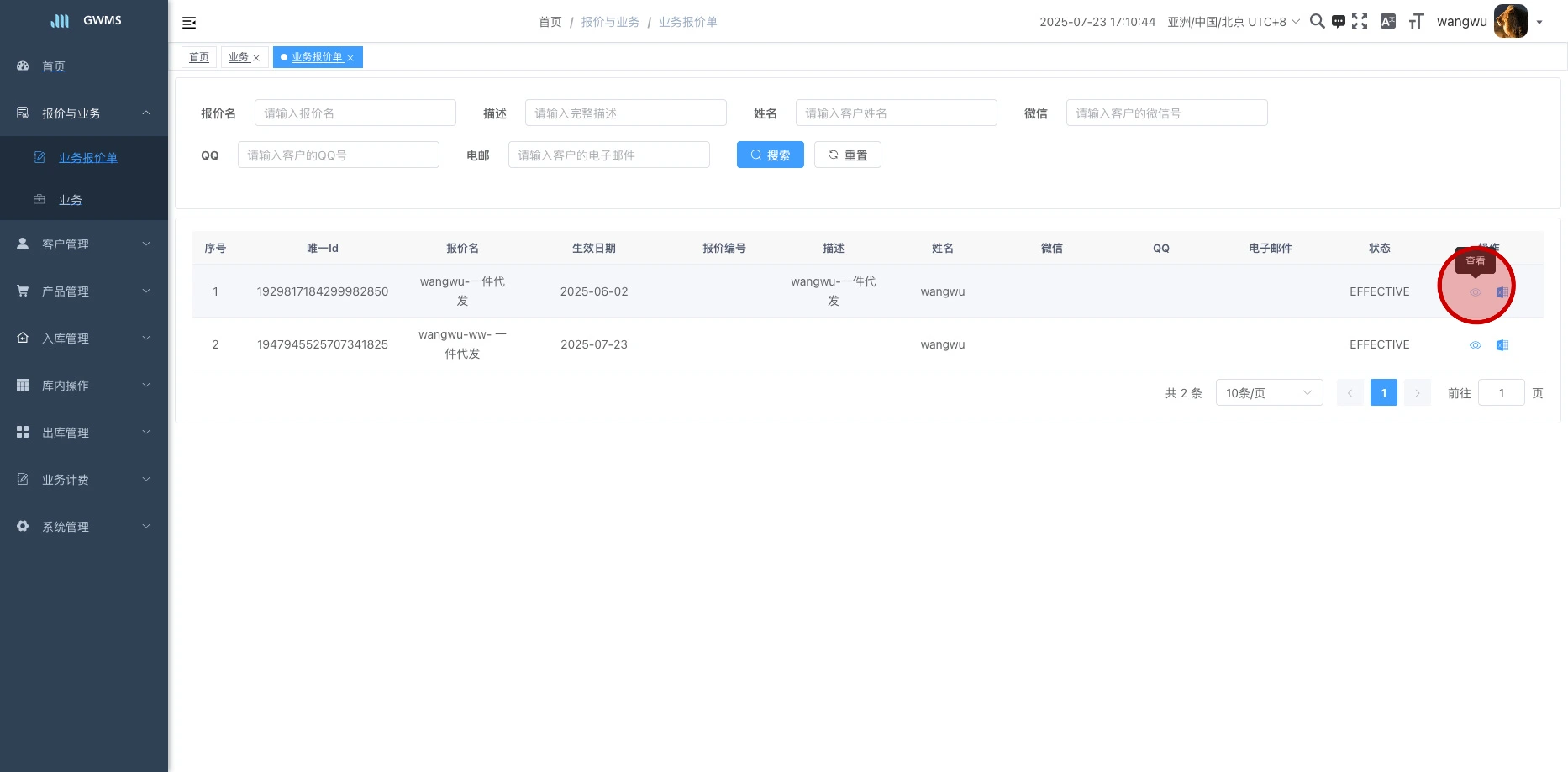Open the timezone dropdown 亚洲/中国/北京
The width and height of the screenshot is (1568, 772).
click(x=1233, y=22)
